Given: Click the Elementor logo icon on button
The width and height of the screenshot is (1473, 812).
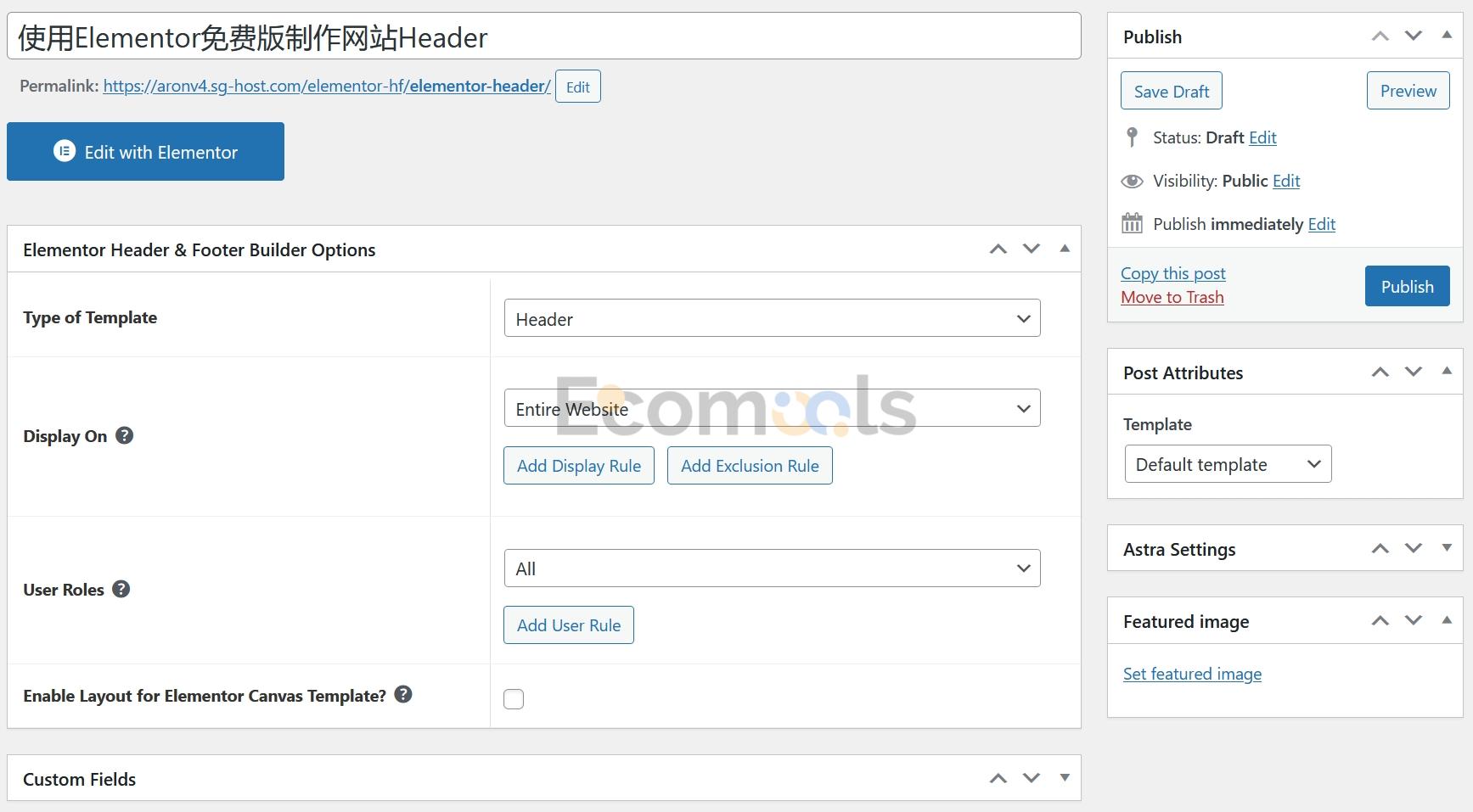Looking at the screenshot, I should (65, 151).
